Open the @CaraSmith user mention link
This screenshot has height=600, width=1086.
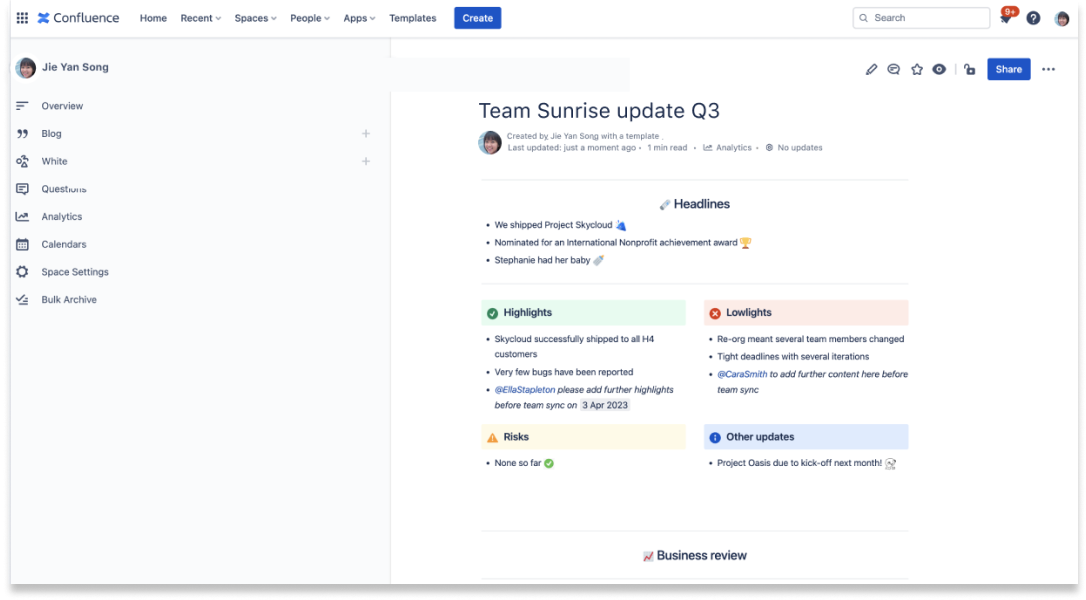pyautogui.click(x=740, y=372)
